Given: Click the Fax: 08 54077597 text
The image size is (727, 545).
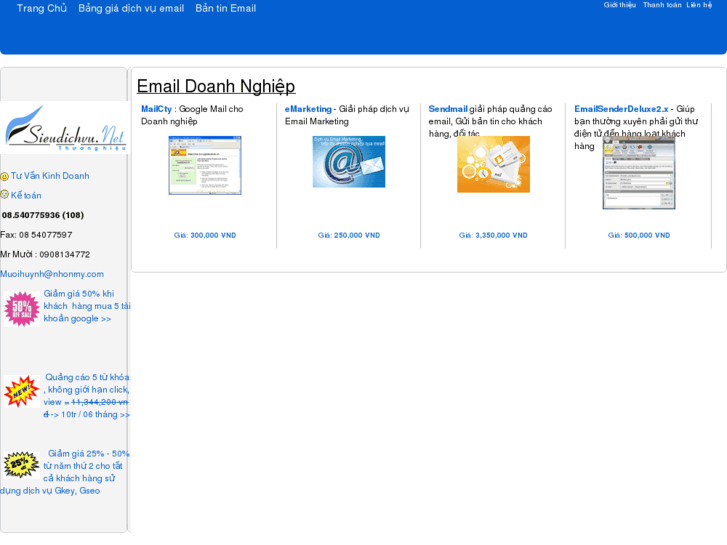Looking at the screenshot, I should (x=36, y=235).
